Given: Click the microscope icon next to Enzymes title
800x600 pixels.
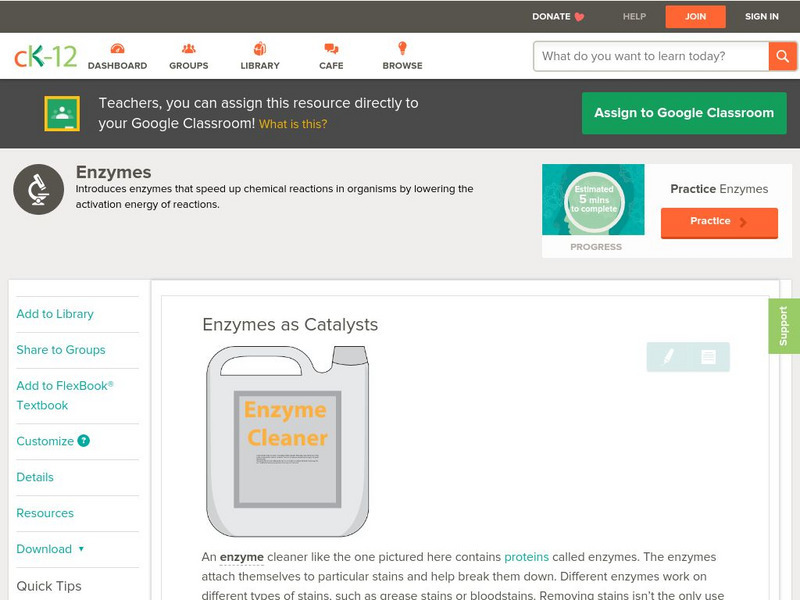Looking at the screenshot, I should [x=37, y=189].
